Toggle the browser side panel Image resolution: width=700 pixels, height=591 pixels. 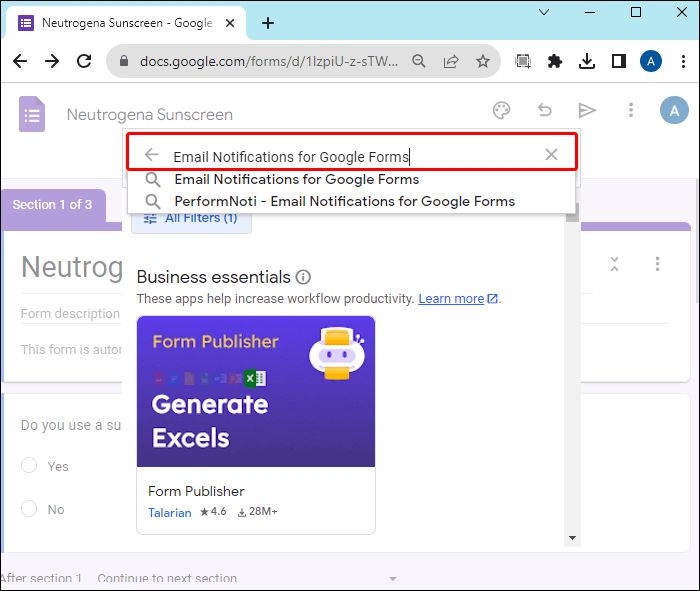(619, 61)
